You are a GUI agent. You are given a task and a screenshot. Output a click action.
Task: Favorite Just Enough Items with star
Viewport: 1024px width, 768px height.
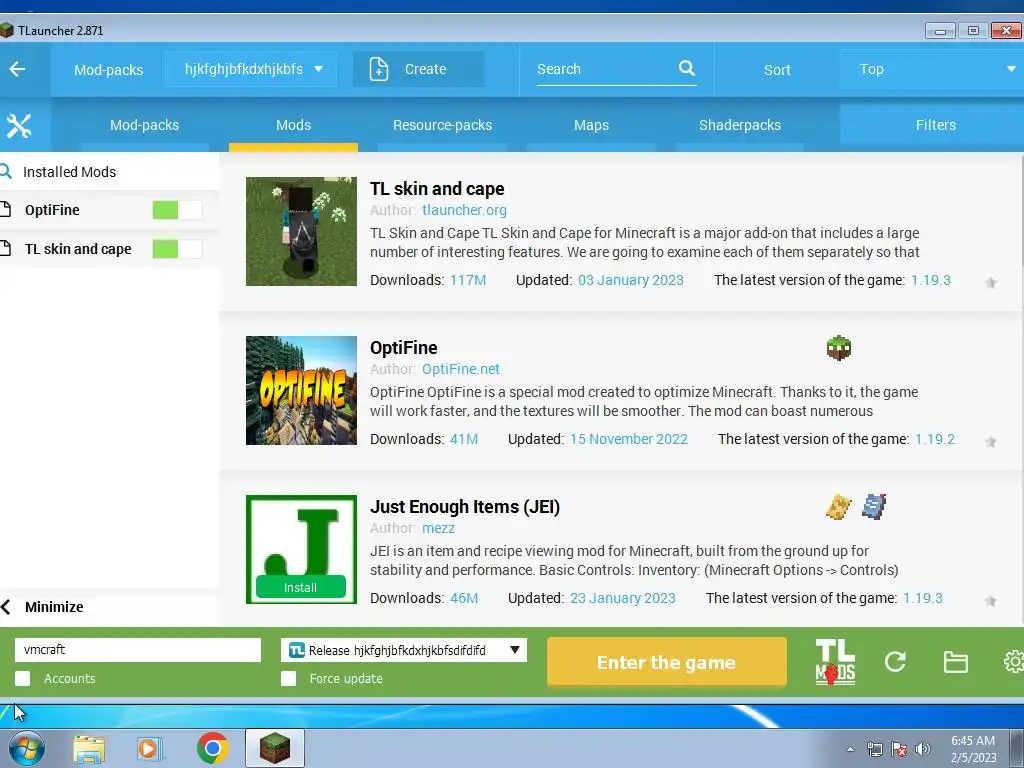coord(991,601)
